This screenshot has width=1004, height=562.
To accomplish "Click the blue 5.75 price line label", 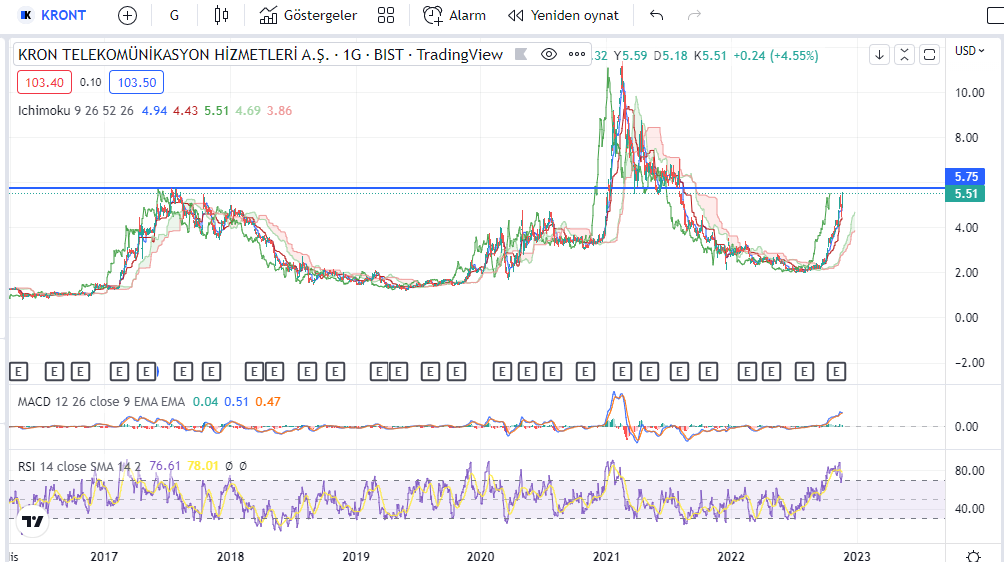I will click(x=965, y=177).
